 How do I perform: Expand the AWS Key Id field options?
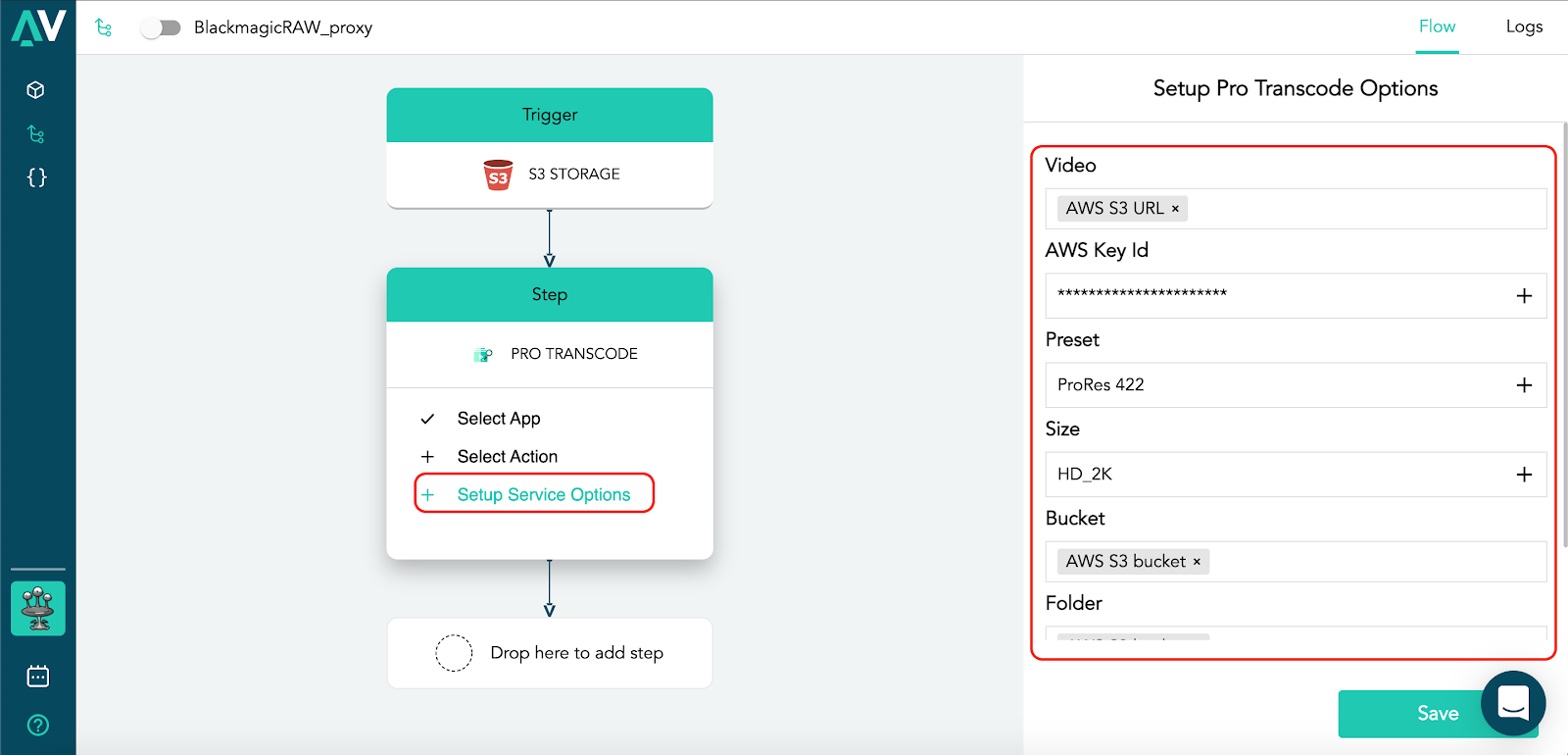pyautogui.click(x=1524, y=296)
